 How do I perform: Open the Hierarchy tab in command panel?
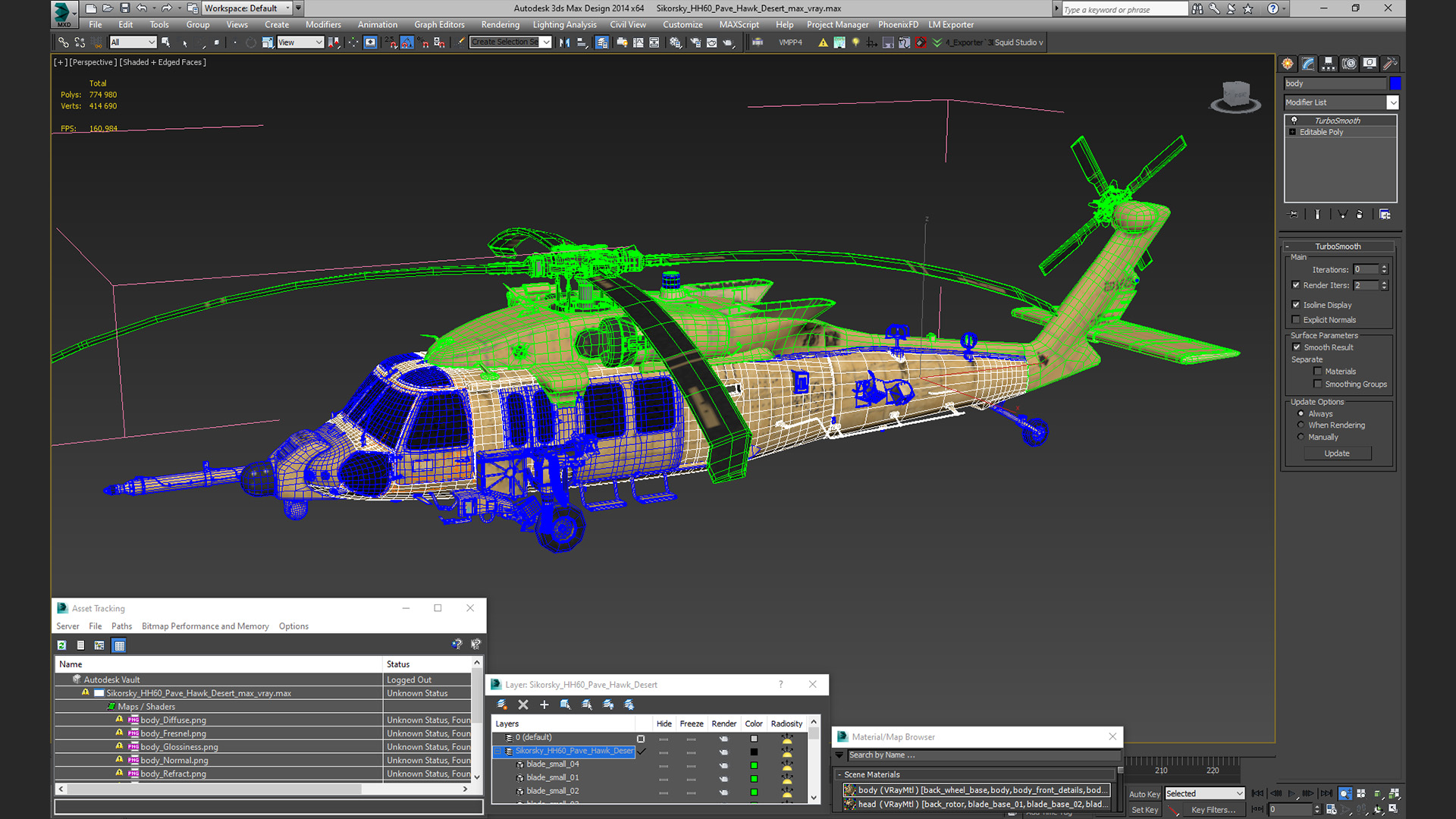(x=1329, y=64)
